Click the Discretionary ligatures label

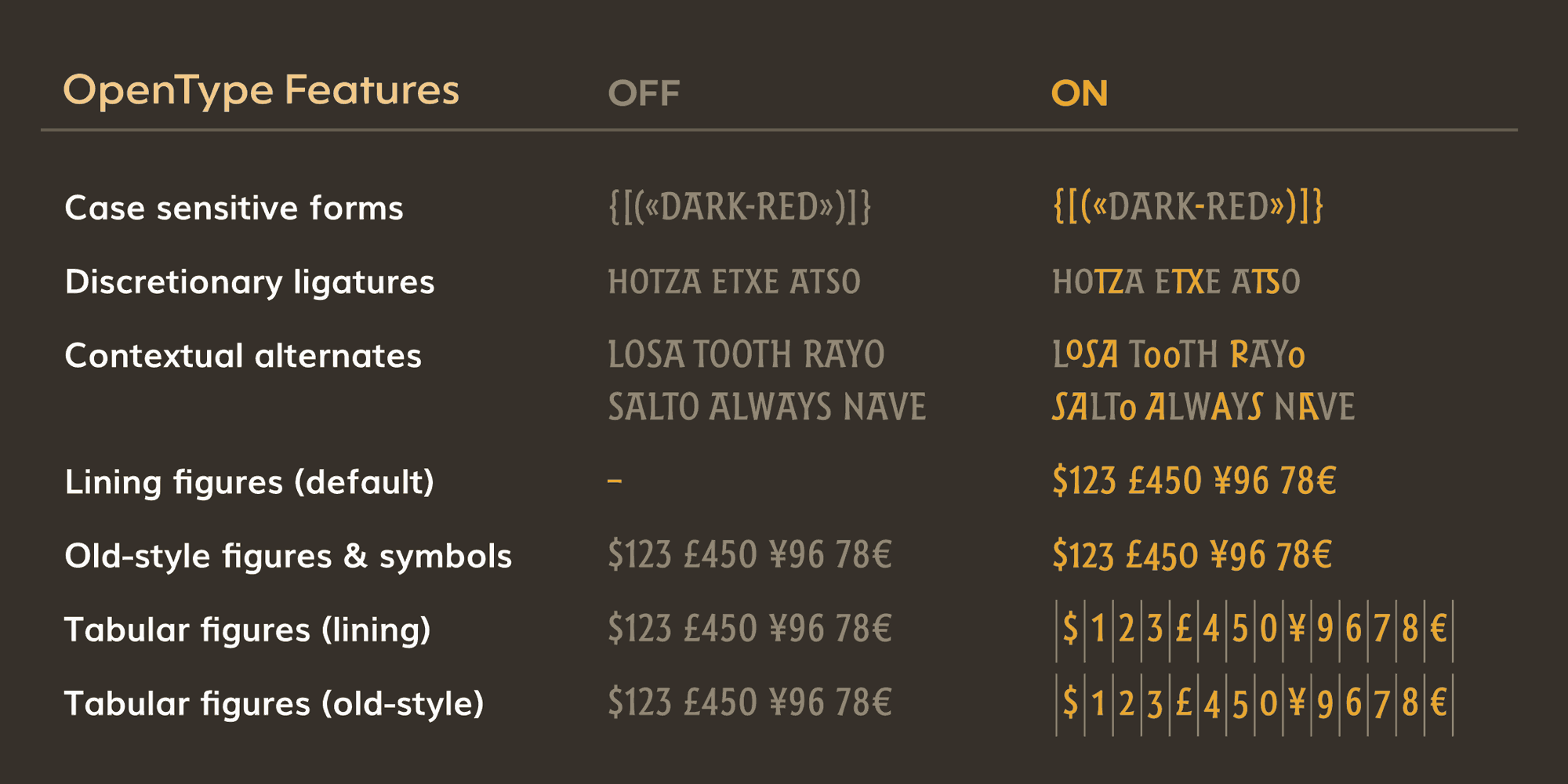tap(249, 282)
